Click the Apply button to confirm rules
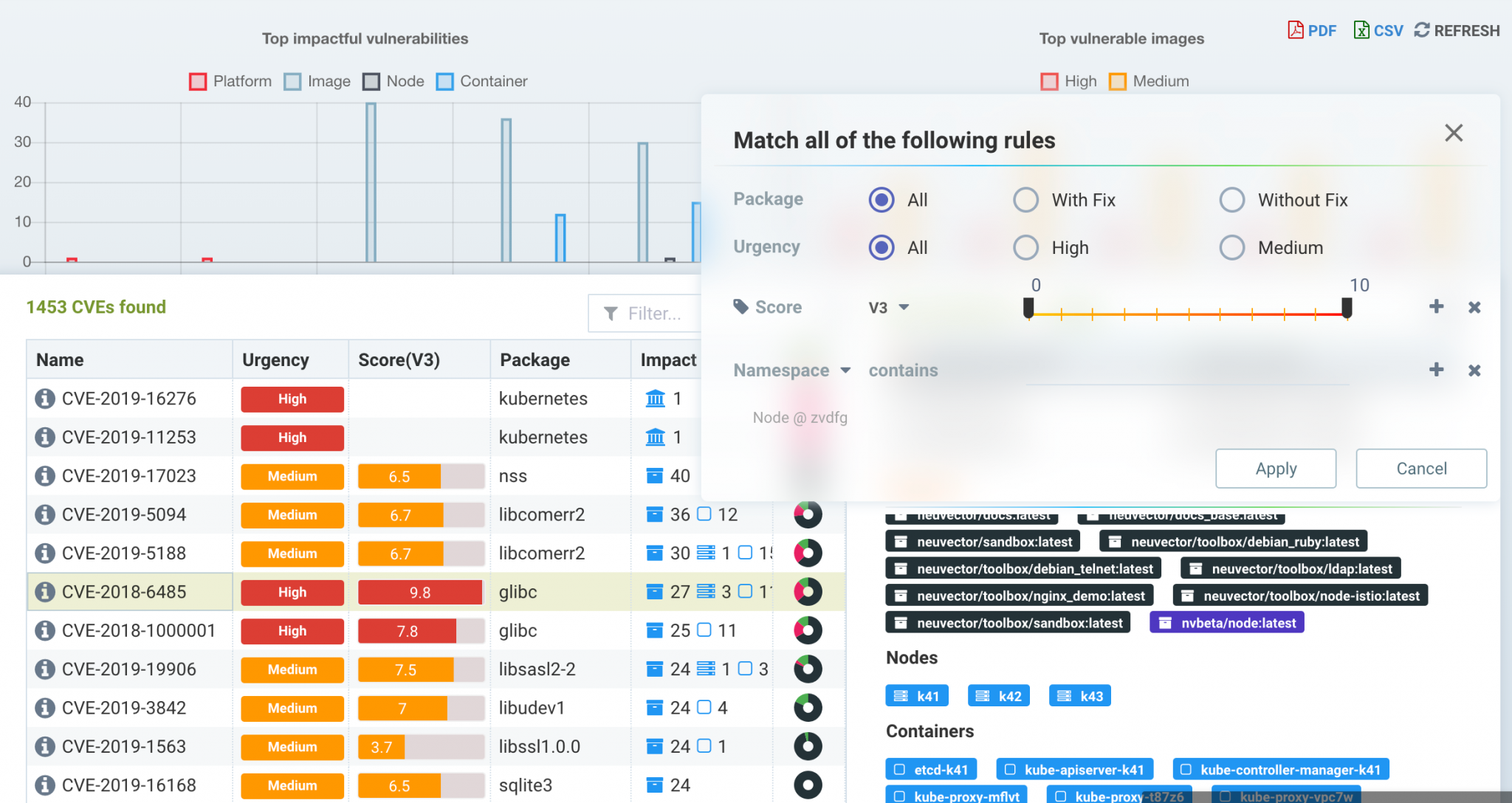Screen dimensions: 1512x803 [x=1276, y=468]
